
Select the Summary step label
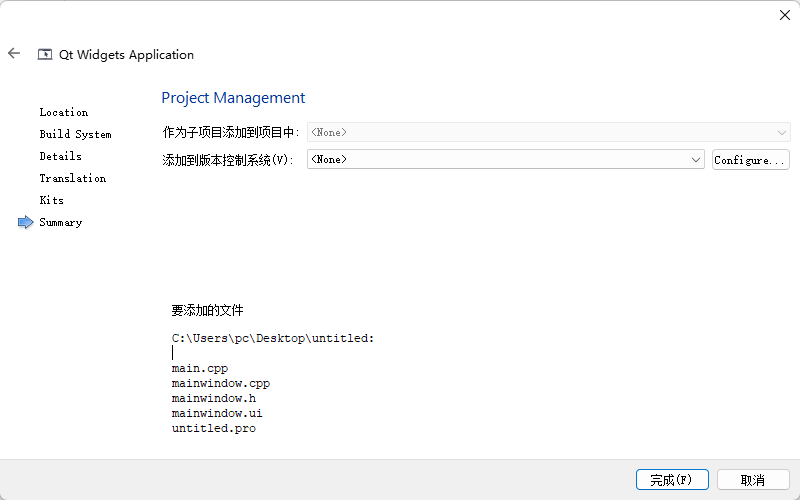[x=61, y=222]
